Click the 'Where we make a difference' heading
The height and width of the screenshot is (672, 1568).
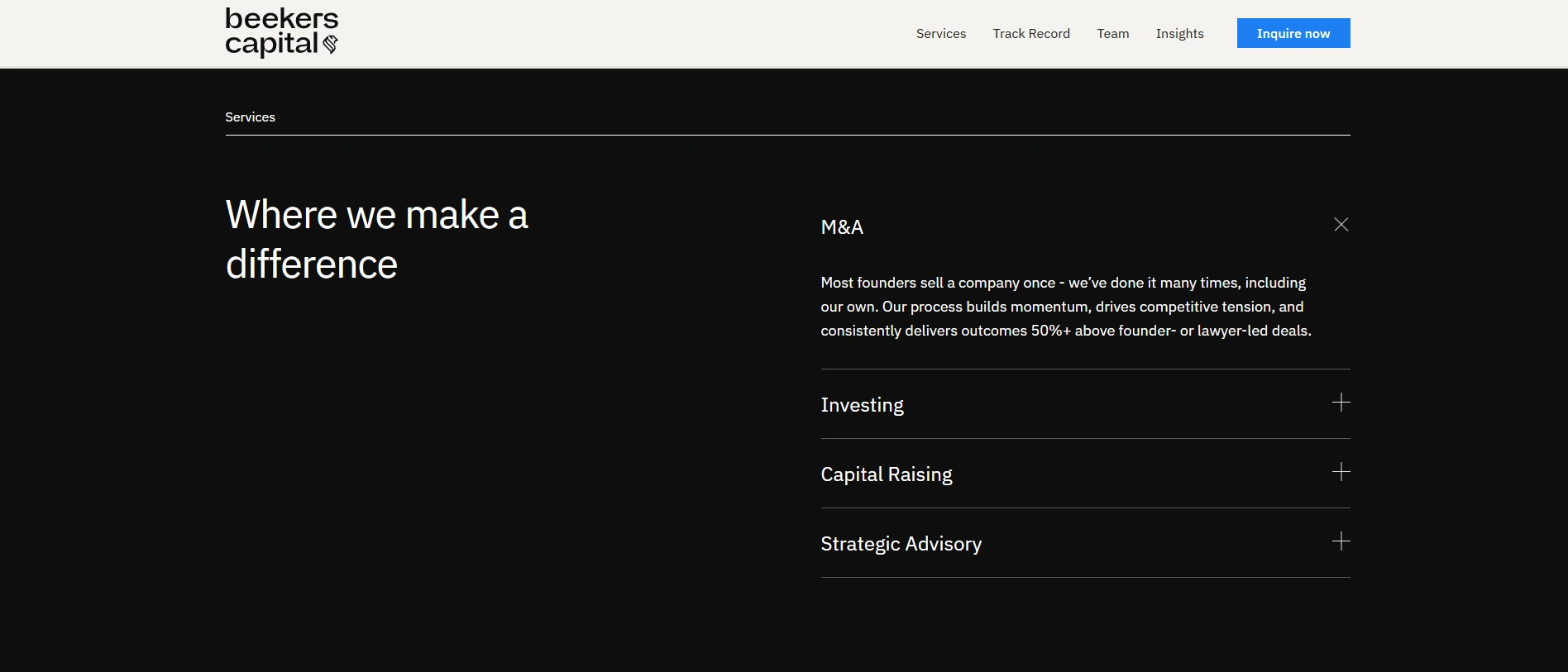click(x=376, y=240)
